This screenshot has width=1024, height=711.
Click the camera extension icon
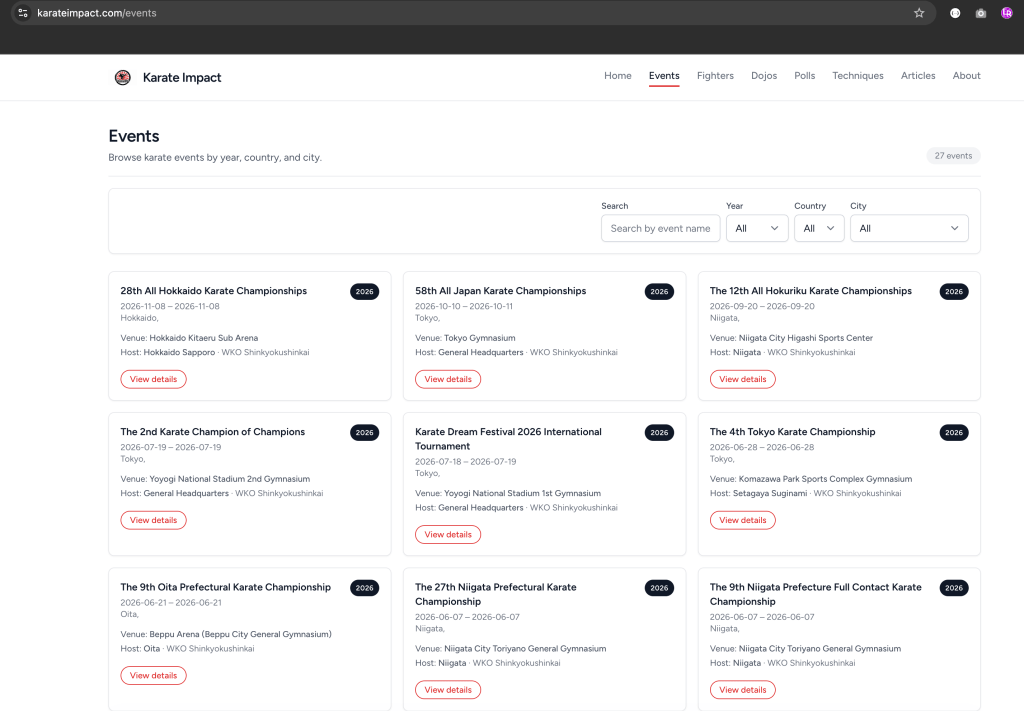click(x=981, y=13)
